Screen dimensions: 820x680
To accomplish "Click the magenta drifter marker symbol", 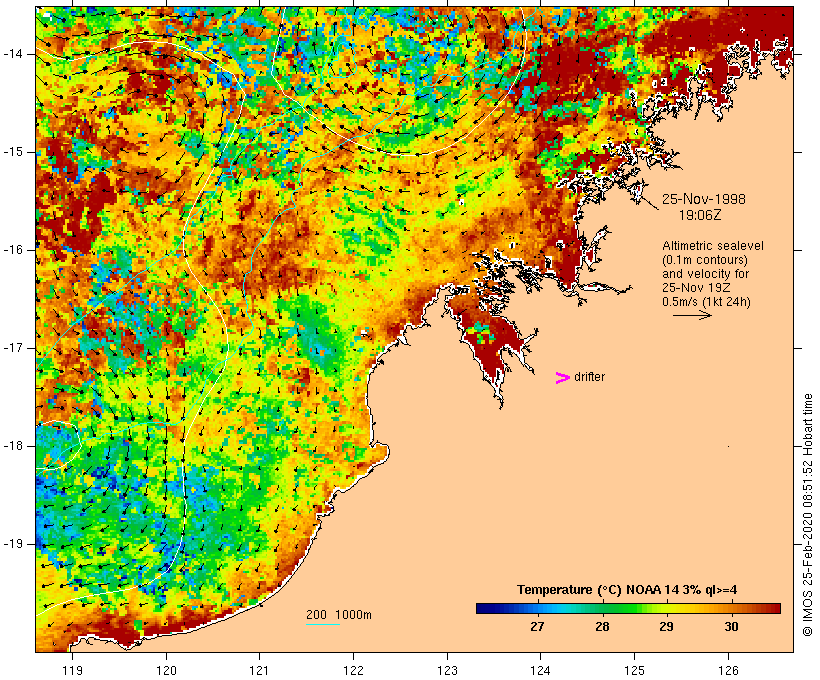I will tap(563, 378).
